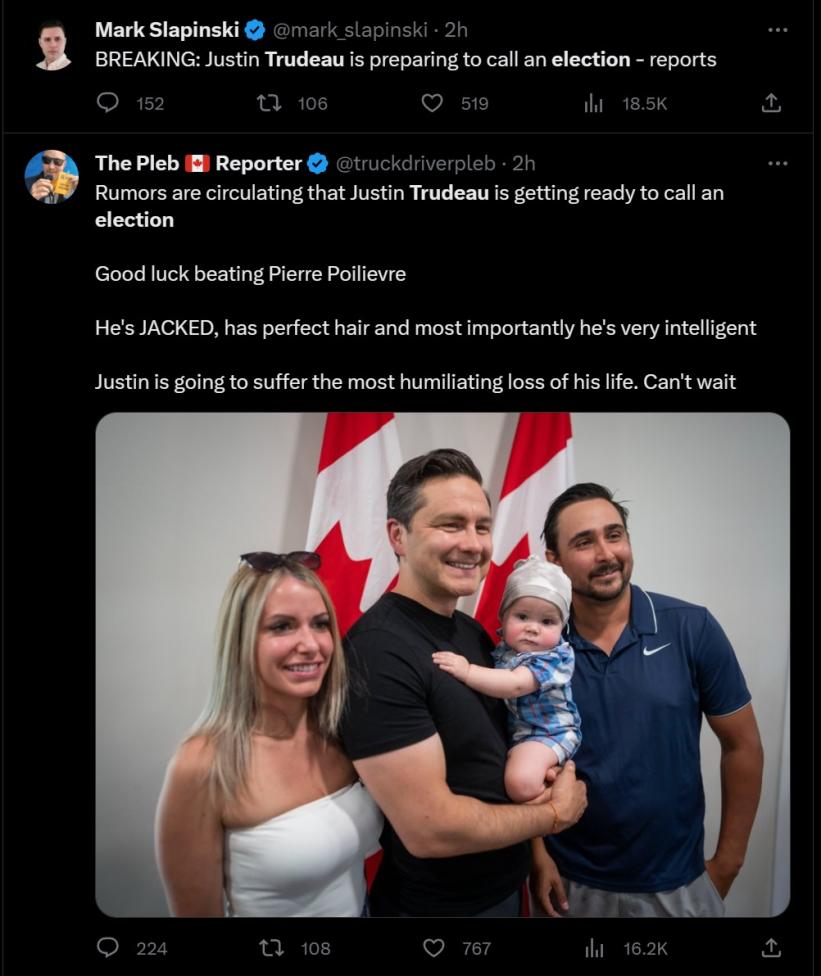Reply to The Pleb Reporter's tweet
This screenshot has width=821, height=976.
108,947
